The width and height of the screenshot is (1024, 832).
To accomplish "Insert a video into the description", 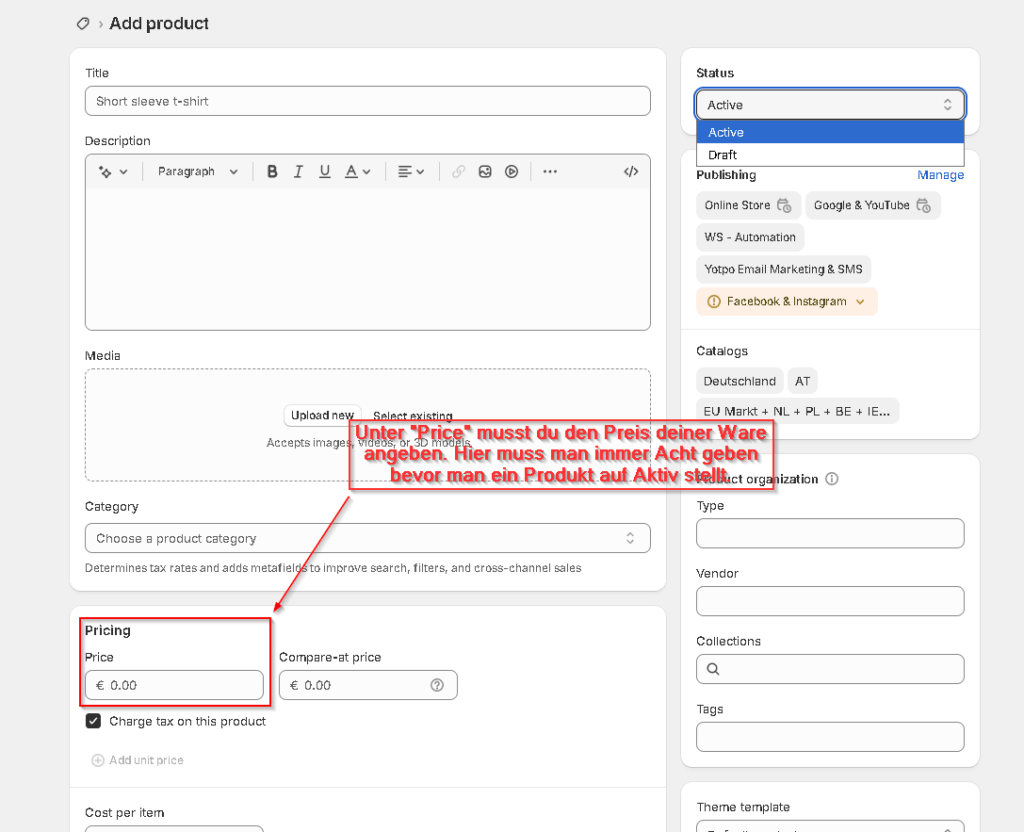I will 511,172.
